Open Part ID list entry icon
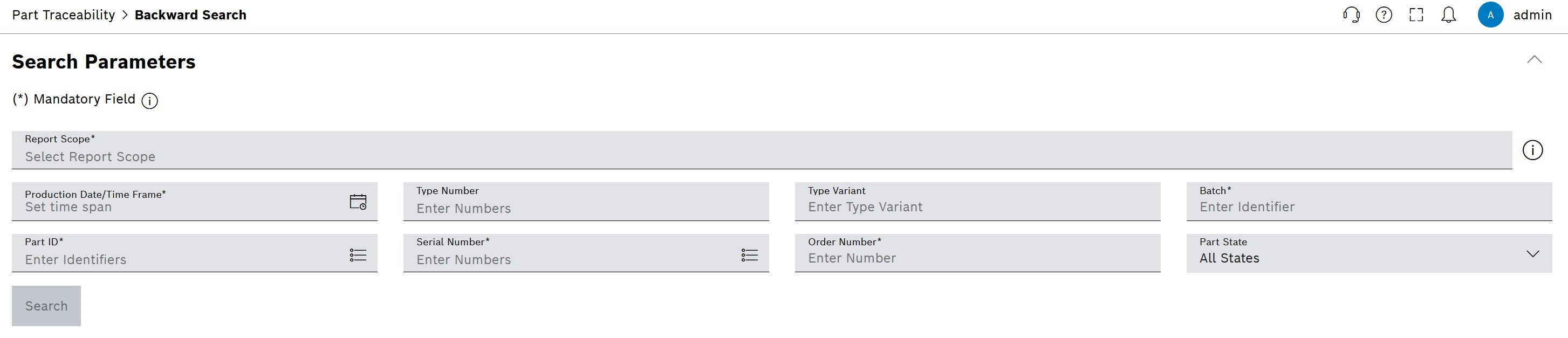 pyautogui.click(x=358, y=255)
